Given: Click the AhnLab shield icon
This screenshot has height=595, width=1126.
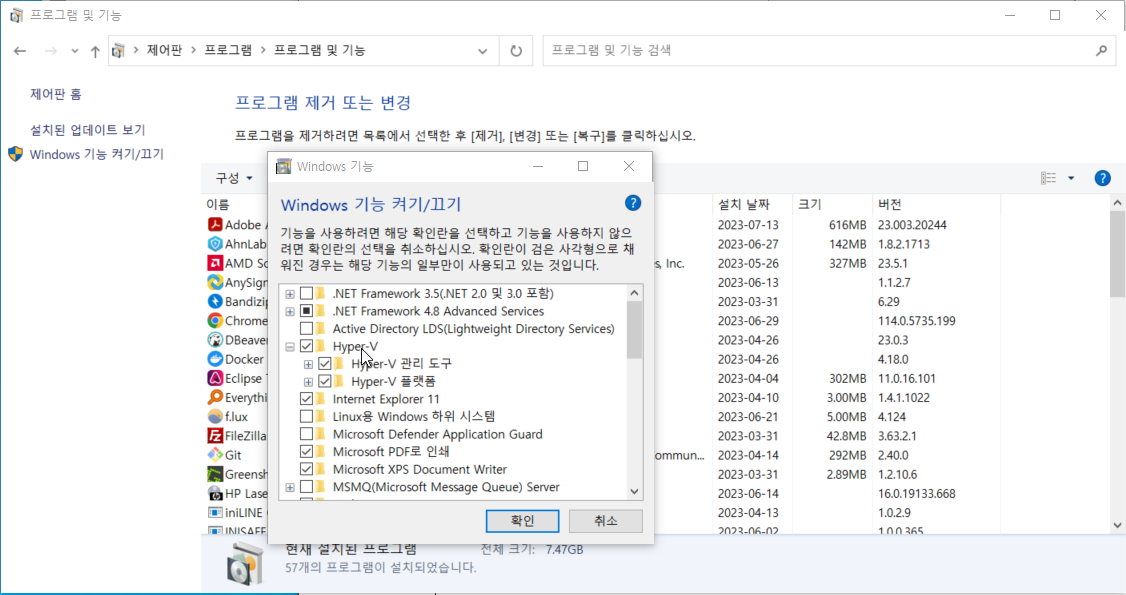Looking at the screenshot, I should point(215,244).
